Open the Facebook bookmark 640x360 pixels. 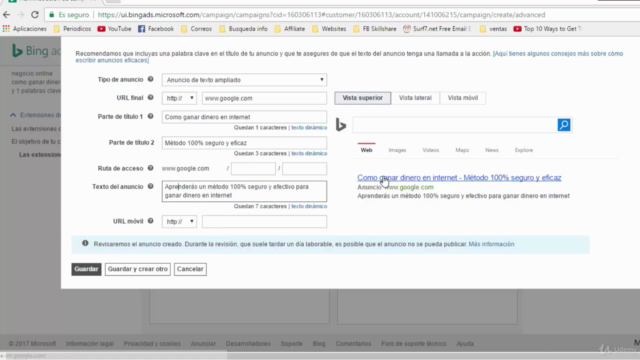tap(156, 29)
